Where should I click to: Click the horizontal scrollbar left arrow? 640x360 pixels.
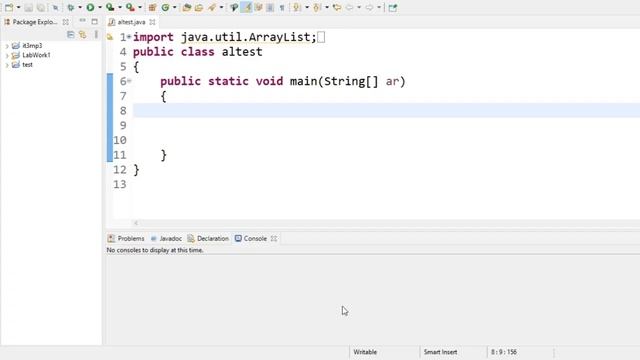point(136,223)
